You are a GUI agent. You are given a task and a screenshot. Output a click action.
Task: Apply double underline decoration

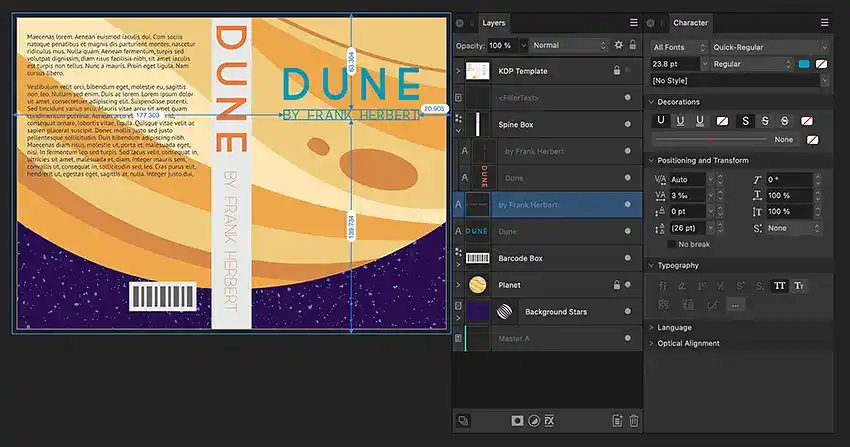click(680, 121)
